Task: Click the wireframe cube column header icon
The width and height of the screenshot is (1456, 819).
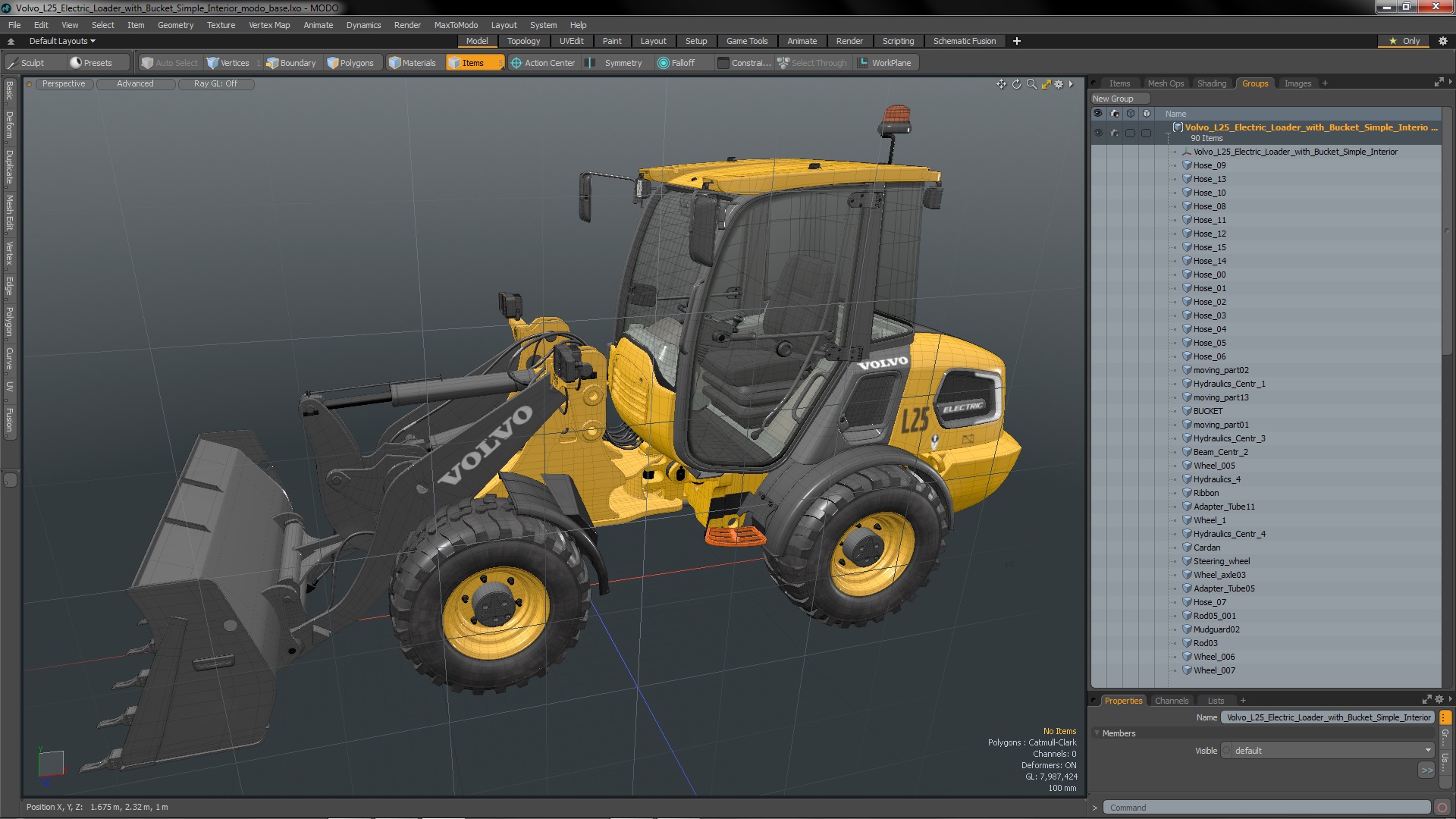Action: (1130, 114)
